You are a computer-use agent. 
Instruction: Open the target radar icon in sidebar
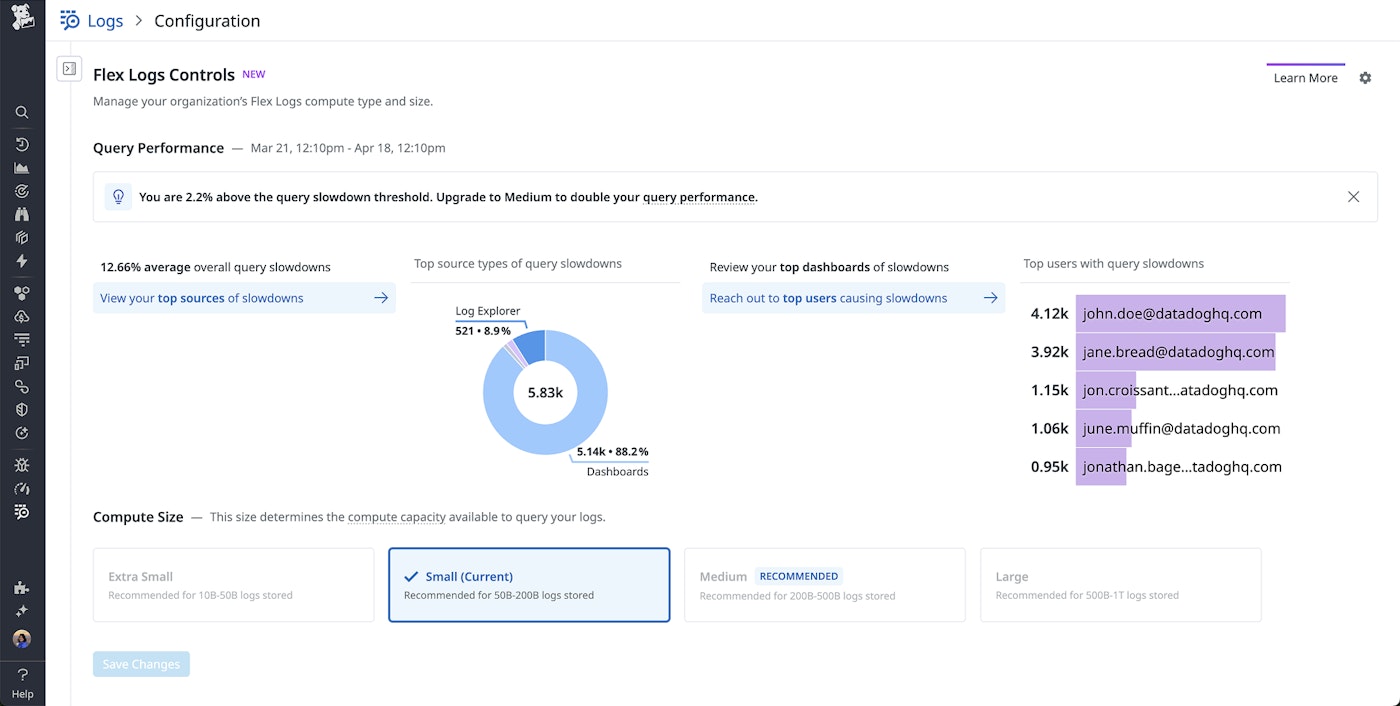[22, 191]
